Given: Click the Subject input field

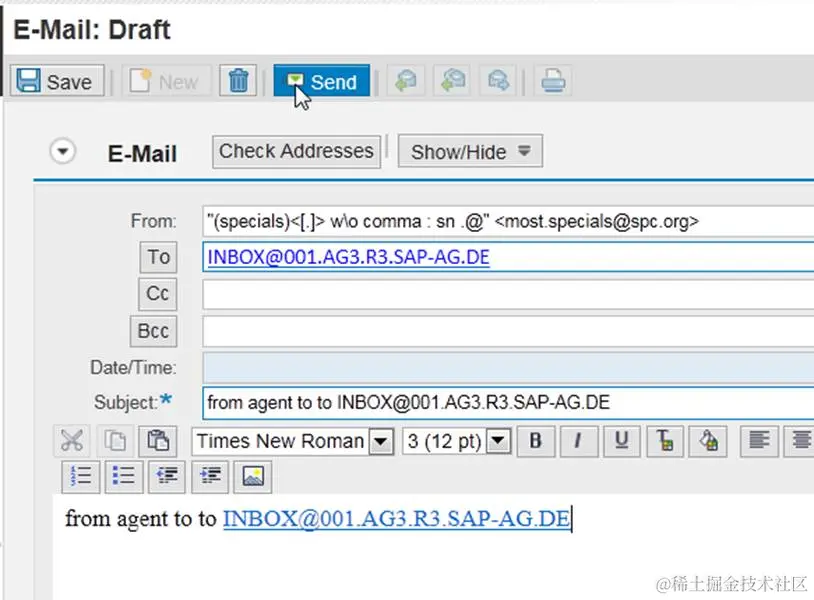Looking at the screenshot, I should pyautogui.click(x=508, y=403).
